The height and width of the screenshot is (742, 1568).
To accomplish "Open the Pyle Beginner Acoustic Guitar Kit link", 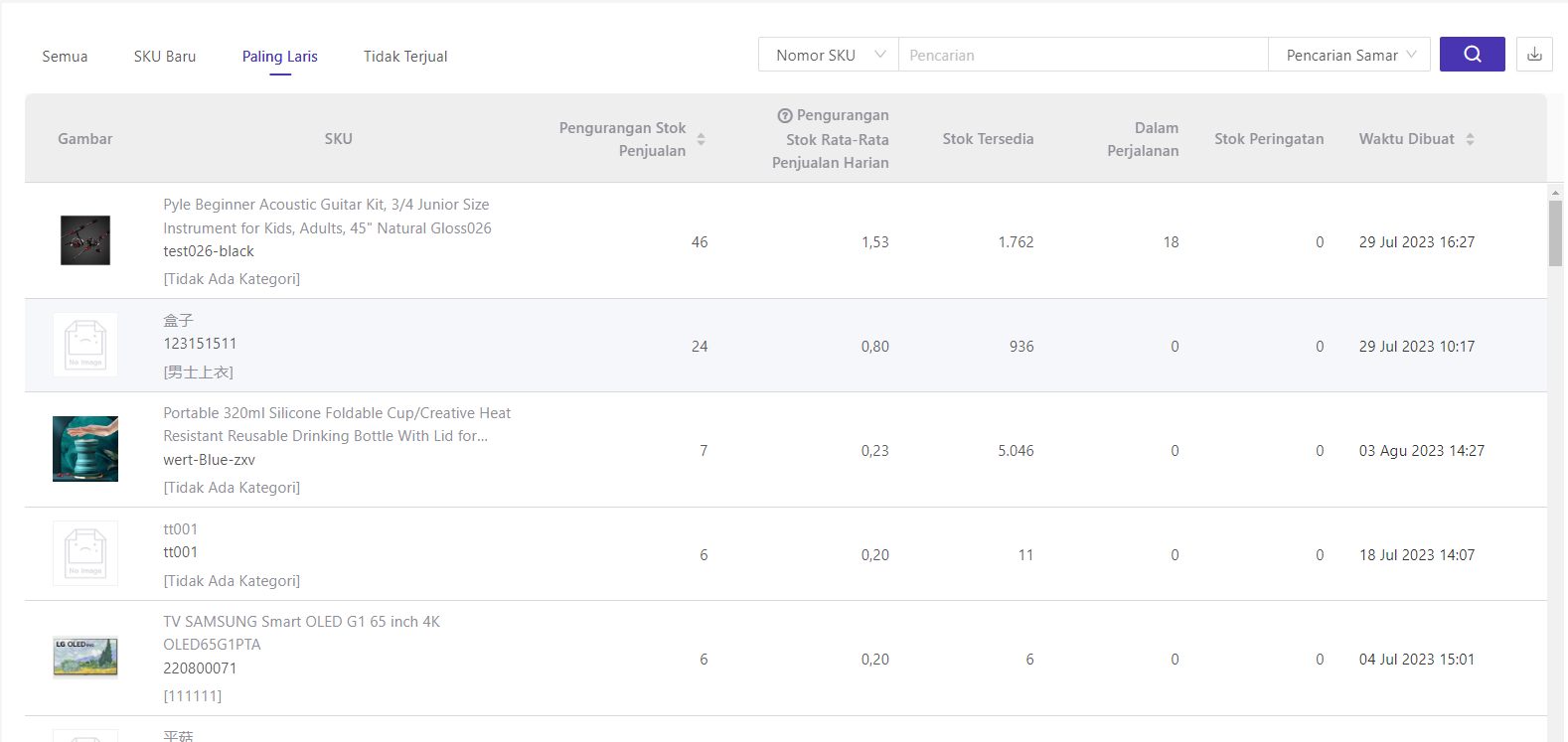I will [327, 216].
